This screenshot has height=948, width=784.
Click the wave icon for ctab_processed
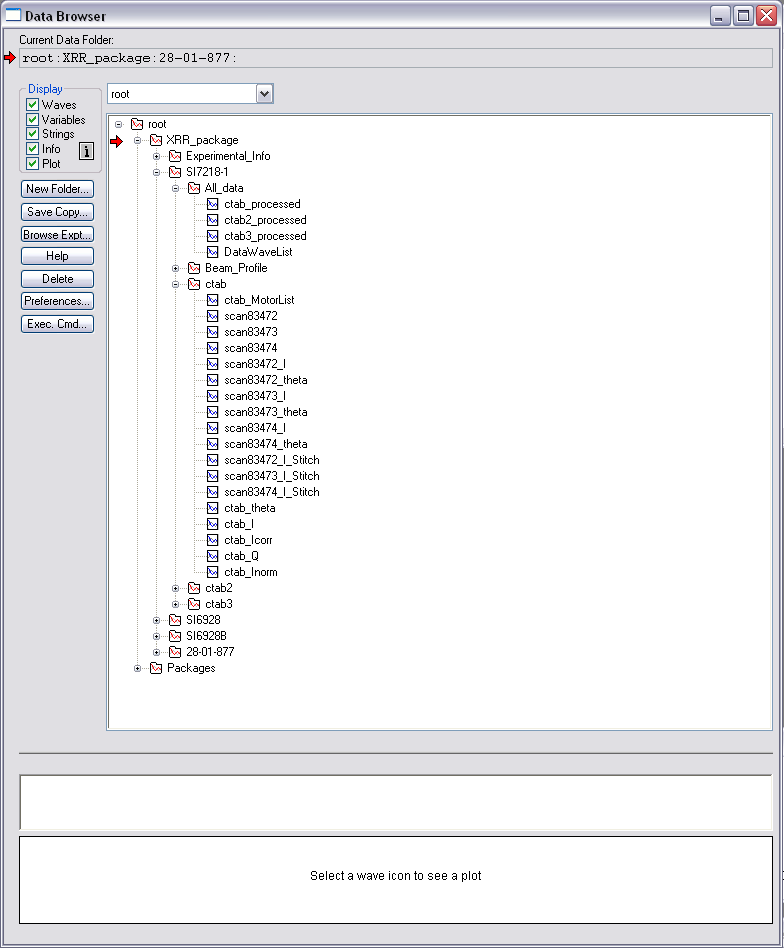click(213, 204)
